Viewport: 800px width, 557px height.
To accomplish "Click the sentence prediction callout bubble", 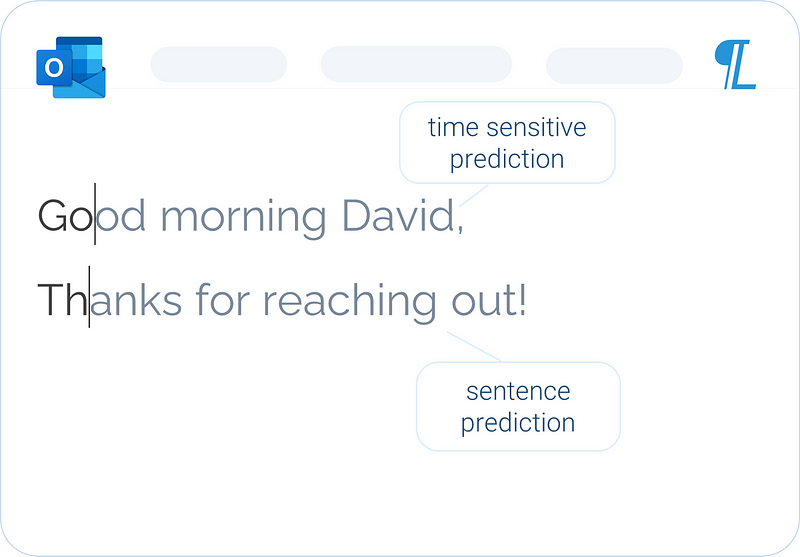I will pyautogui.click(x=518, y=407).
